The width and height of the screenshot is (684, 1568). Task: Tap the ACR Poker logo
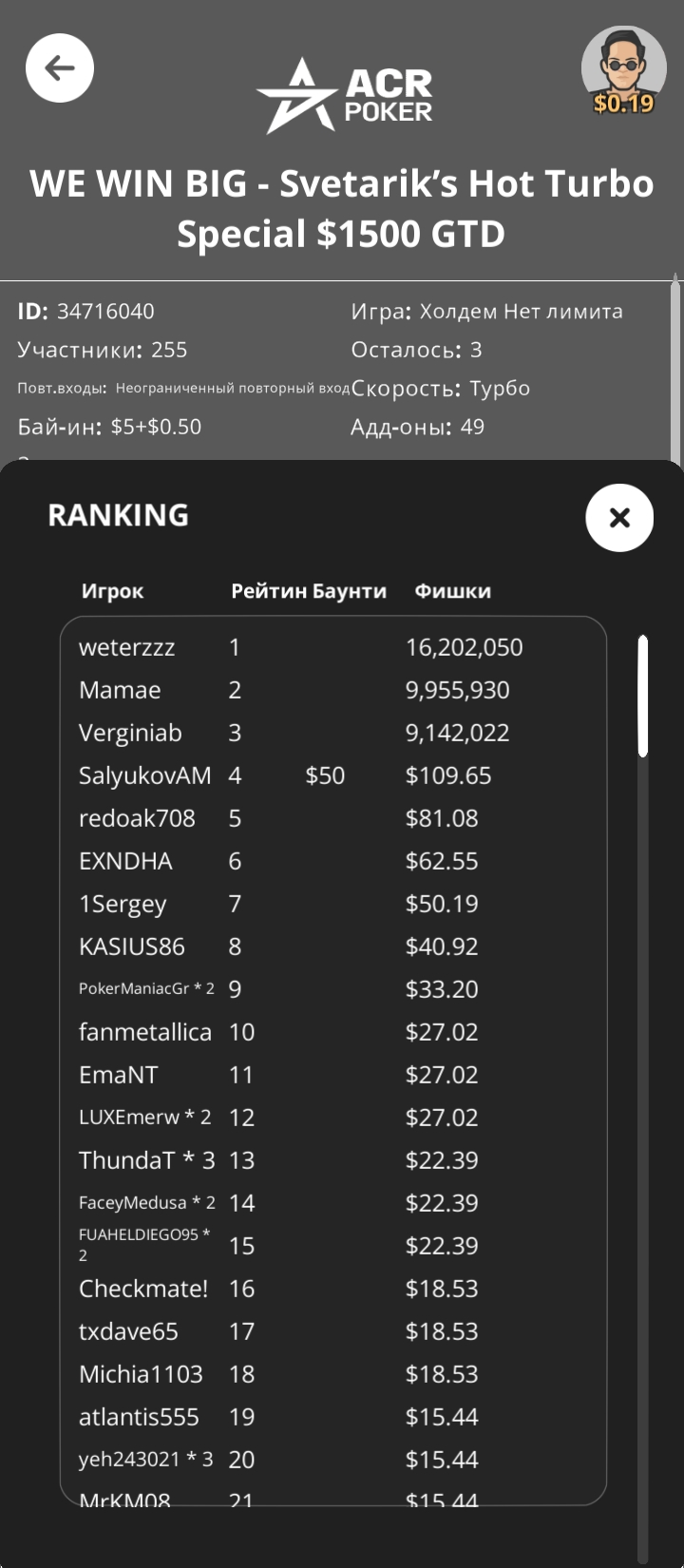pyautogui.click(x=344, y=96)
